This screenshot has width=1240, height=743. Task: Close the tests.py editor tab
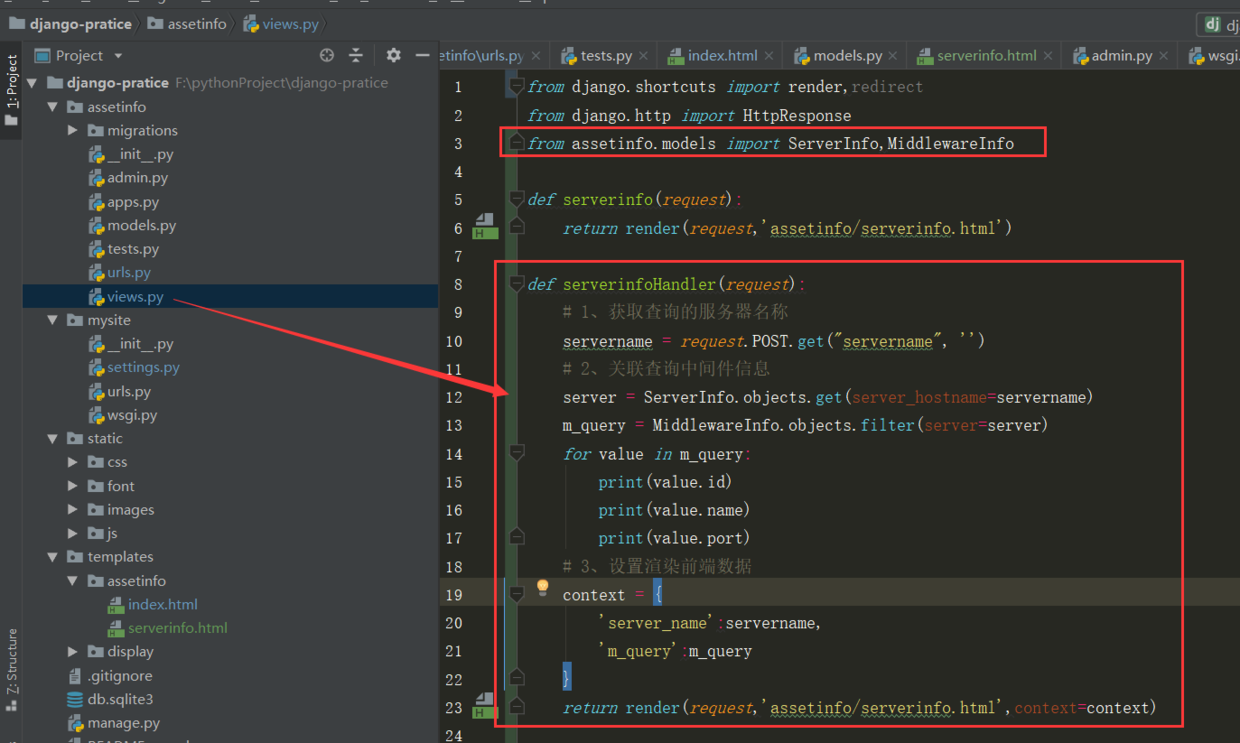(x=643, y=56)
